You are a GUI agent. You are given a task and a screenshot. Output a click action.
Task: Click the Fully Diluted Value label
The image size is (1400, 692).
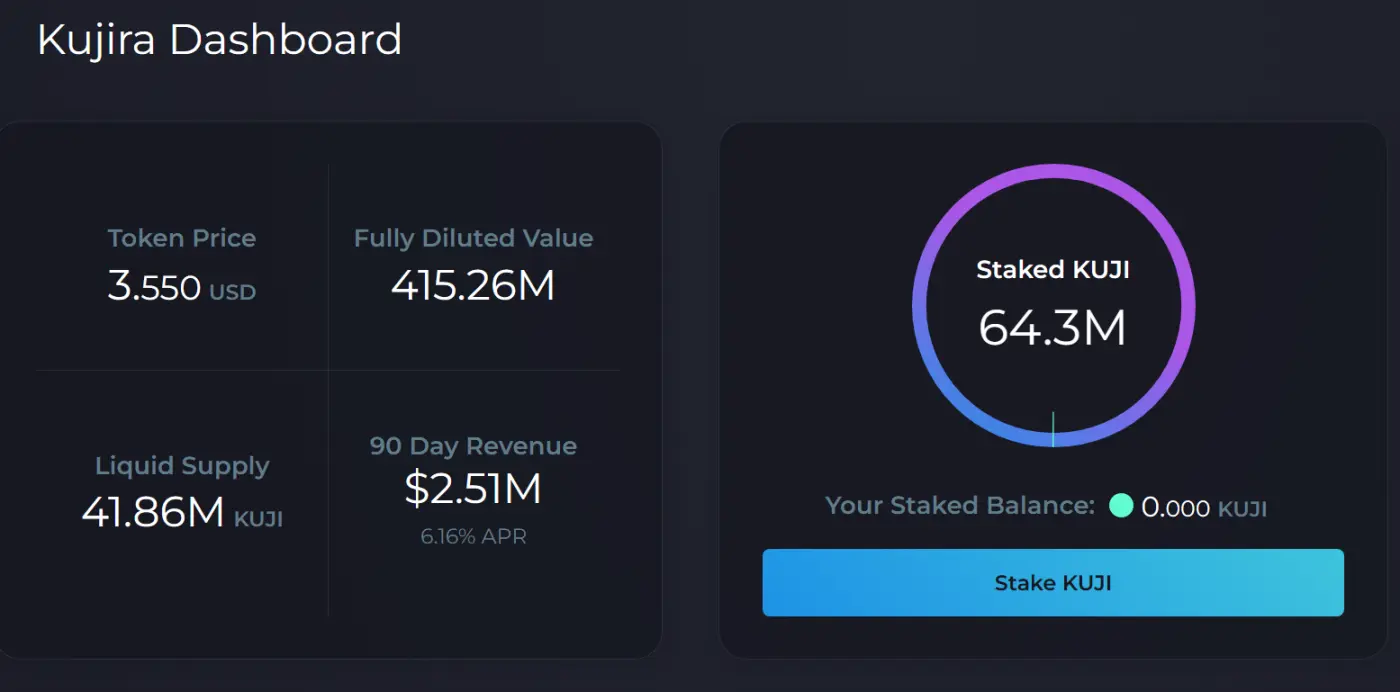pyautogui.click(x=473, y=239)
